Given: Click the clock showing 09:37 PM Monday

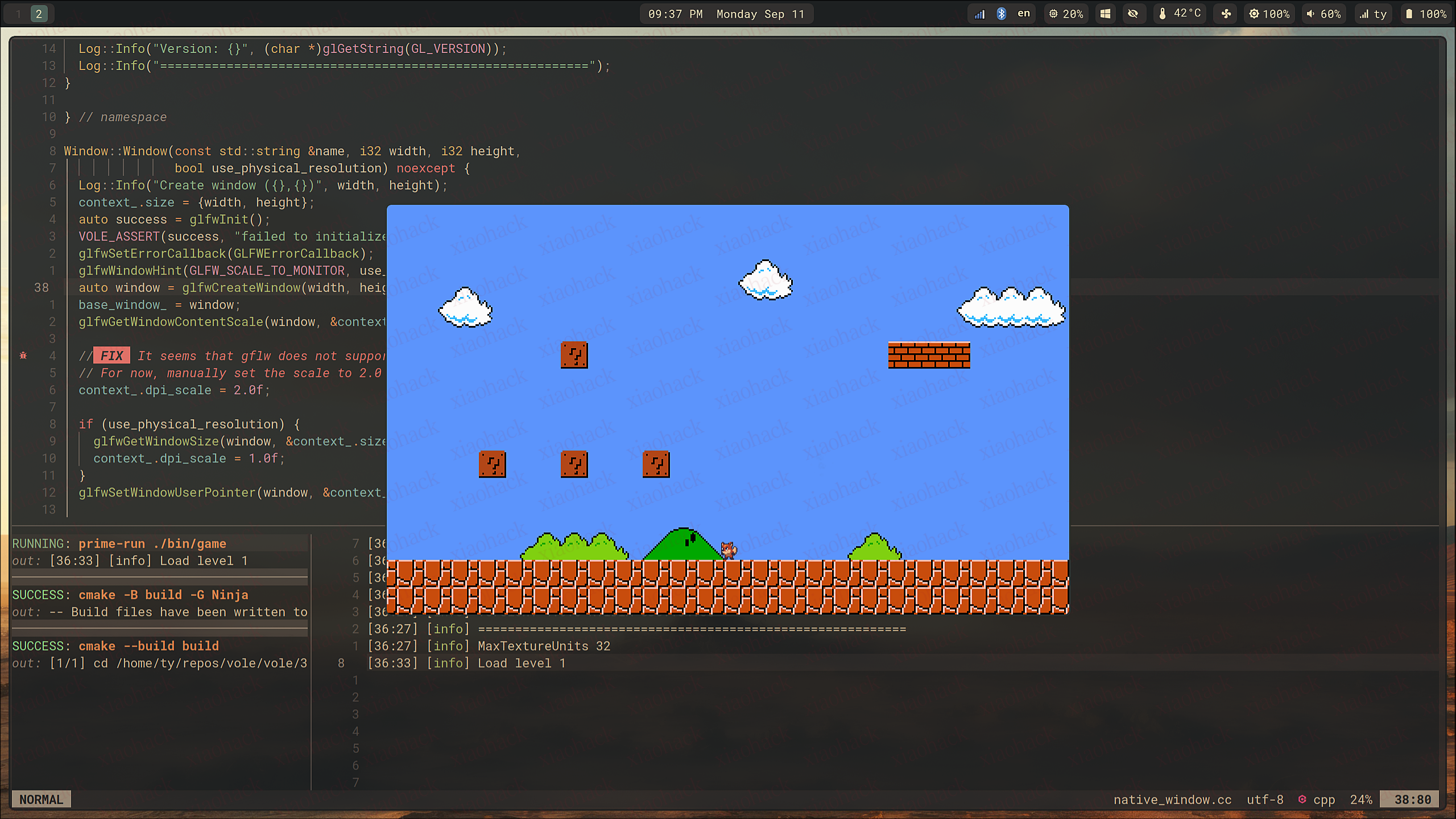Looking at the screenshot, I should (x=726, y=14).
